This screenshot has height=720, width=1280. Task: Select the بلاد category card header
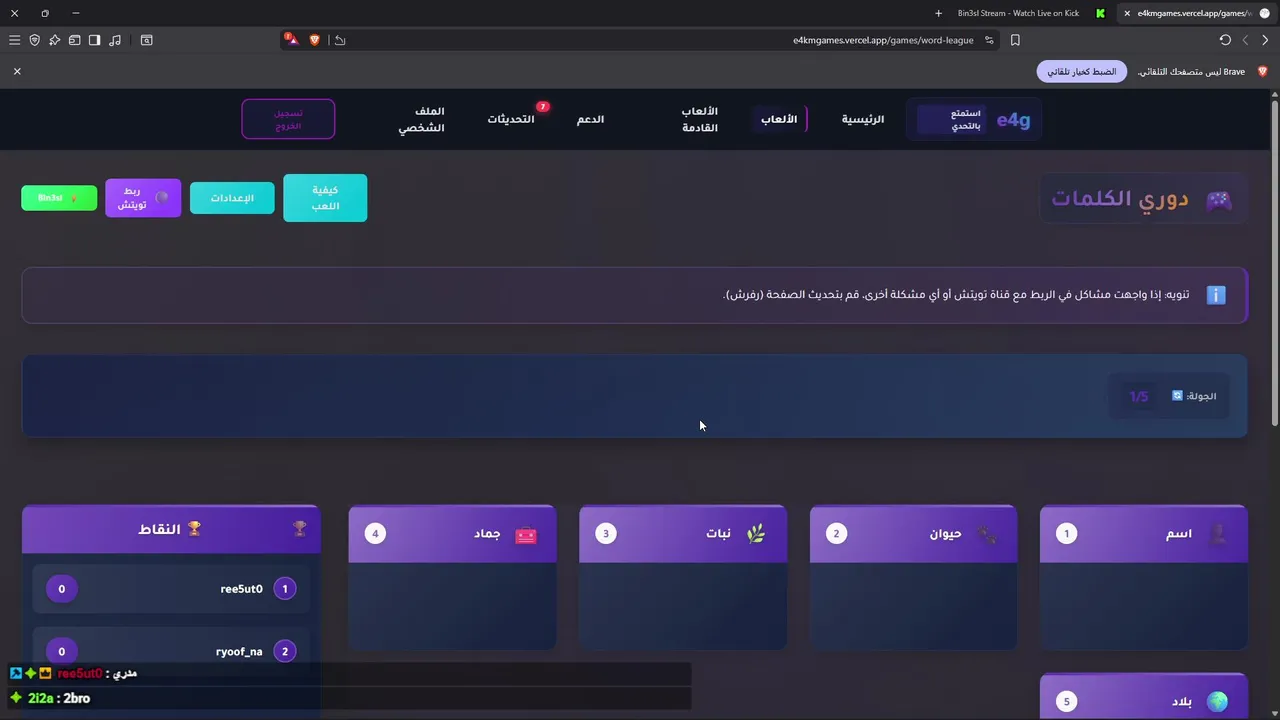tap(1144, 697)
